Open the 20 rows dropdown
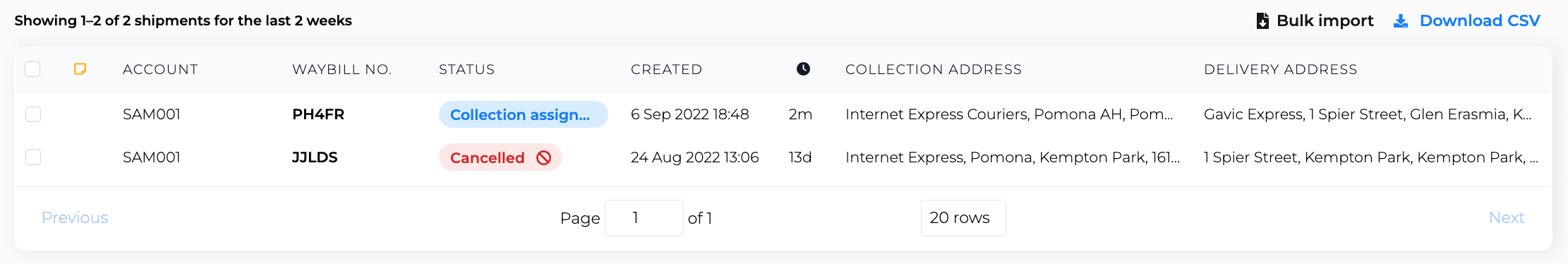The width and height of the screenshot is (1568, 264). click(x=963, y=217)
